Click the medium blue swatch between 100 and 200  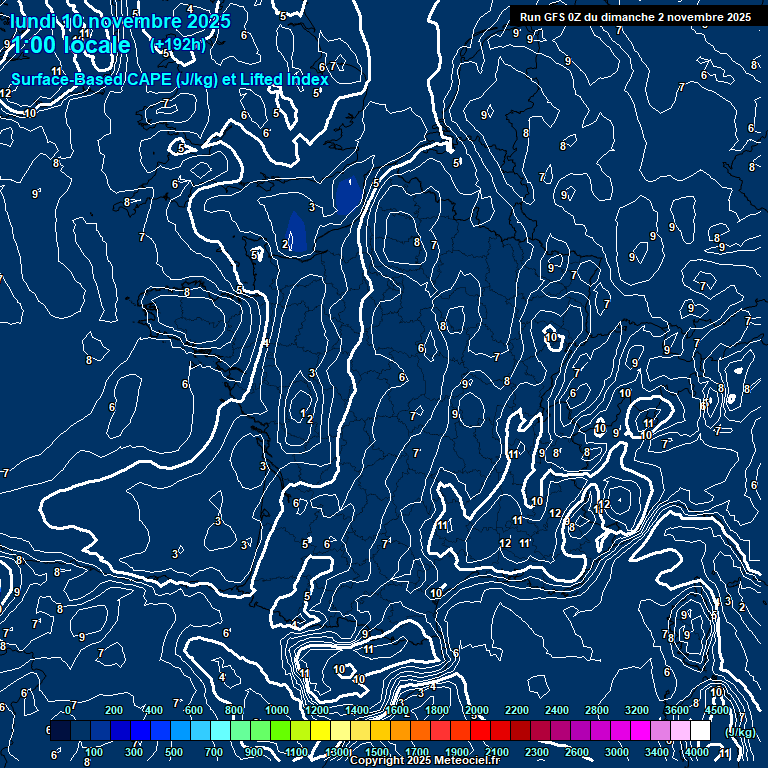pyautogui.click(x=100, y=730)
